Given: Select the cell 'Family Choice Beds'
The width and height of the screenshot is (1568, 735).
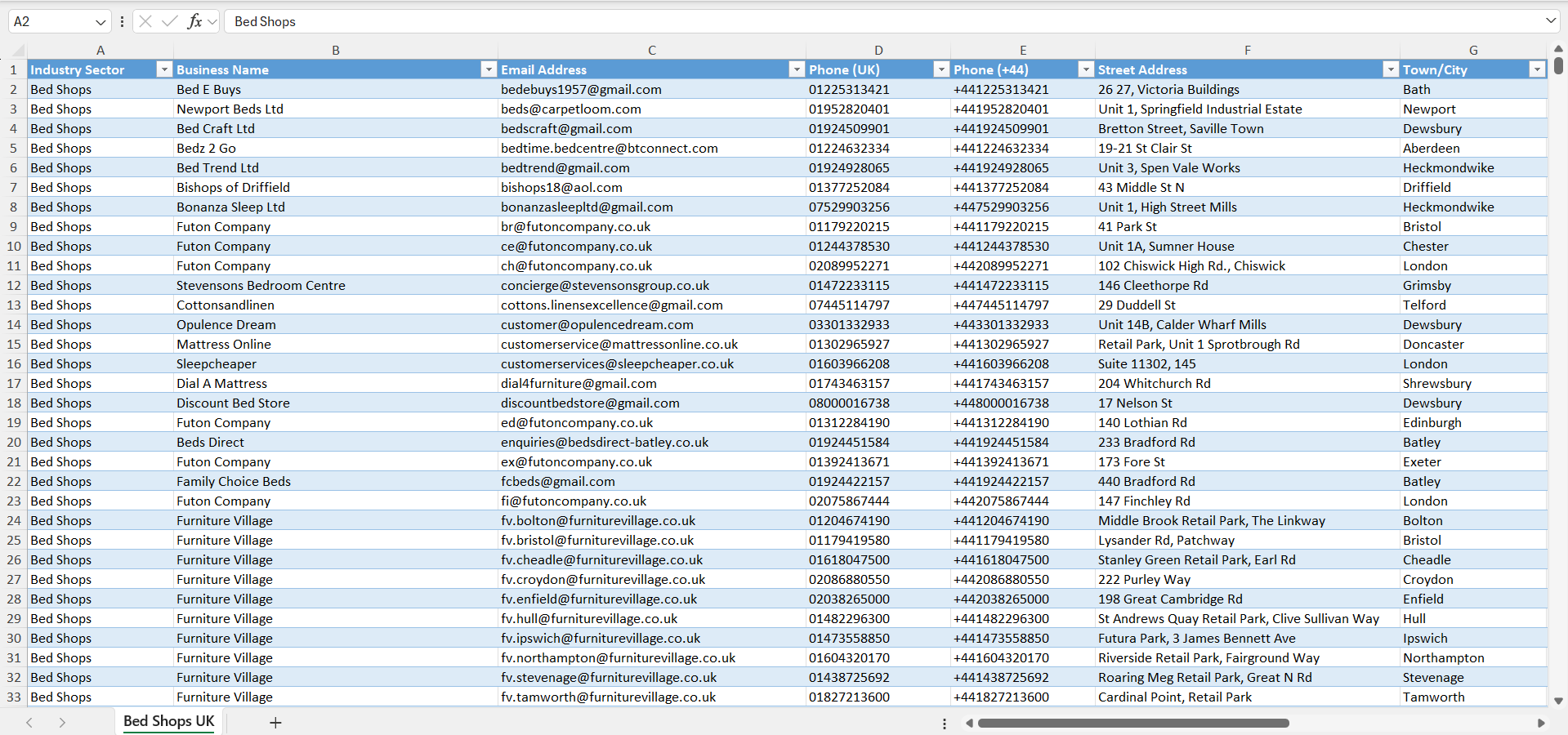Looking at the screenshot, I should 336,481.
